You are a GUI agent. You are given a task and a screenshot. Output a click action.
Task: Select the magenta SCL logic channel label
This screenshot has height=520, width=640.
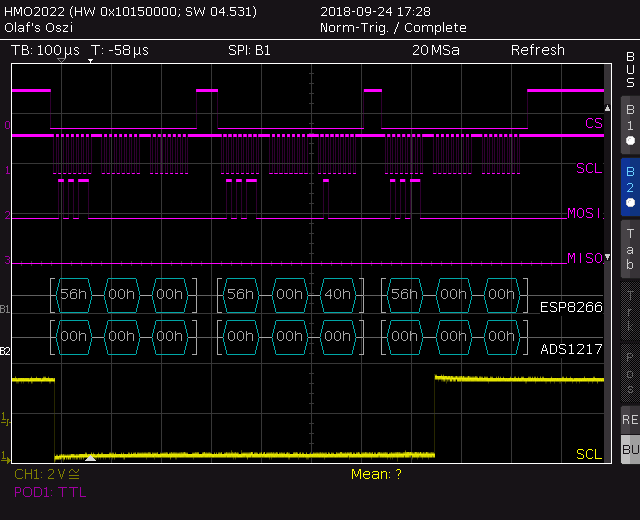[589, 168]
